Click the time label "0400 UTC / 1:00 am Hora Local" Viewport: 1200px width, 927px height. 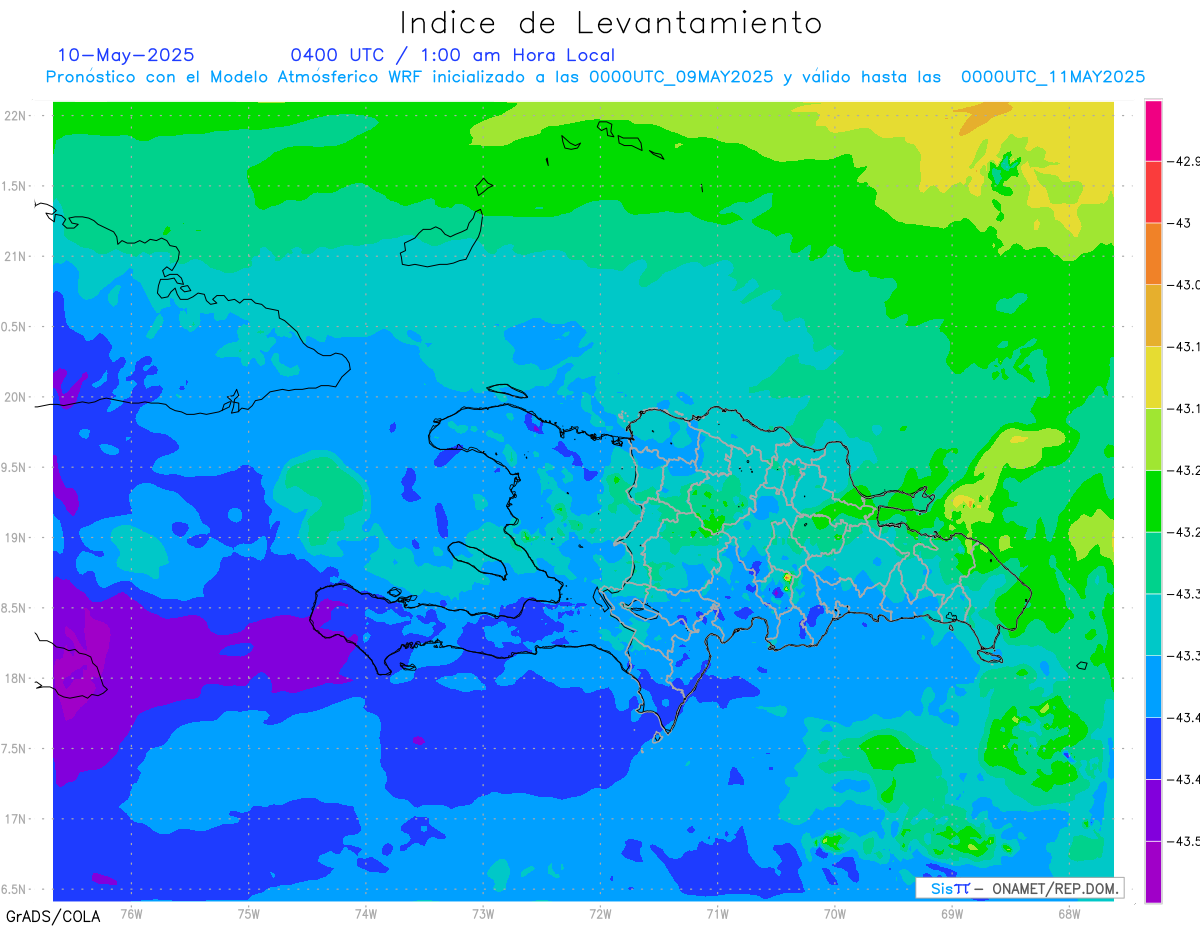click(452, 55)
